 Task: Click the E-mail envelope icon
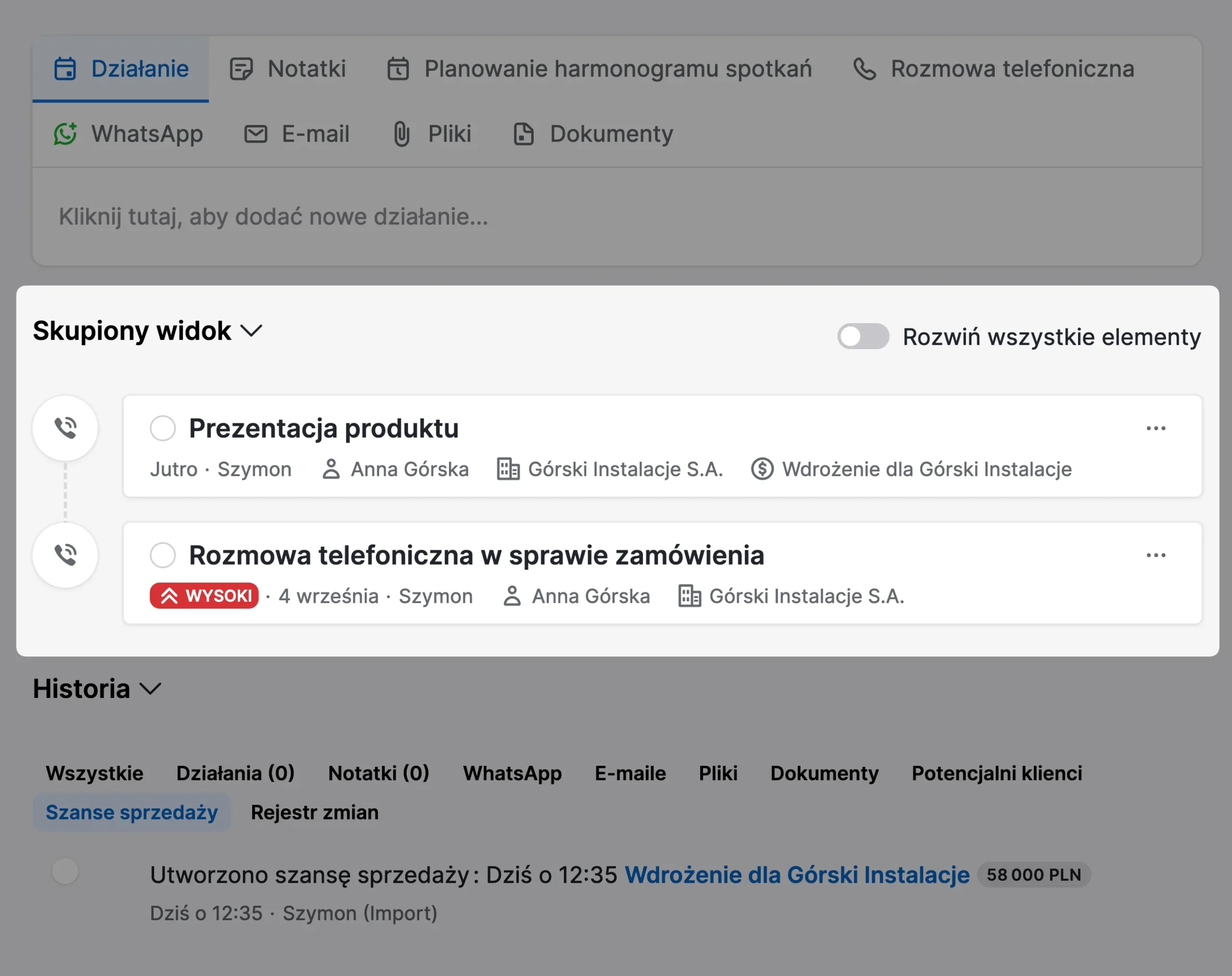256,134
